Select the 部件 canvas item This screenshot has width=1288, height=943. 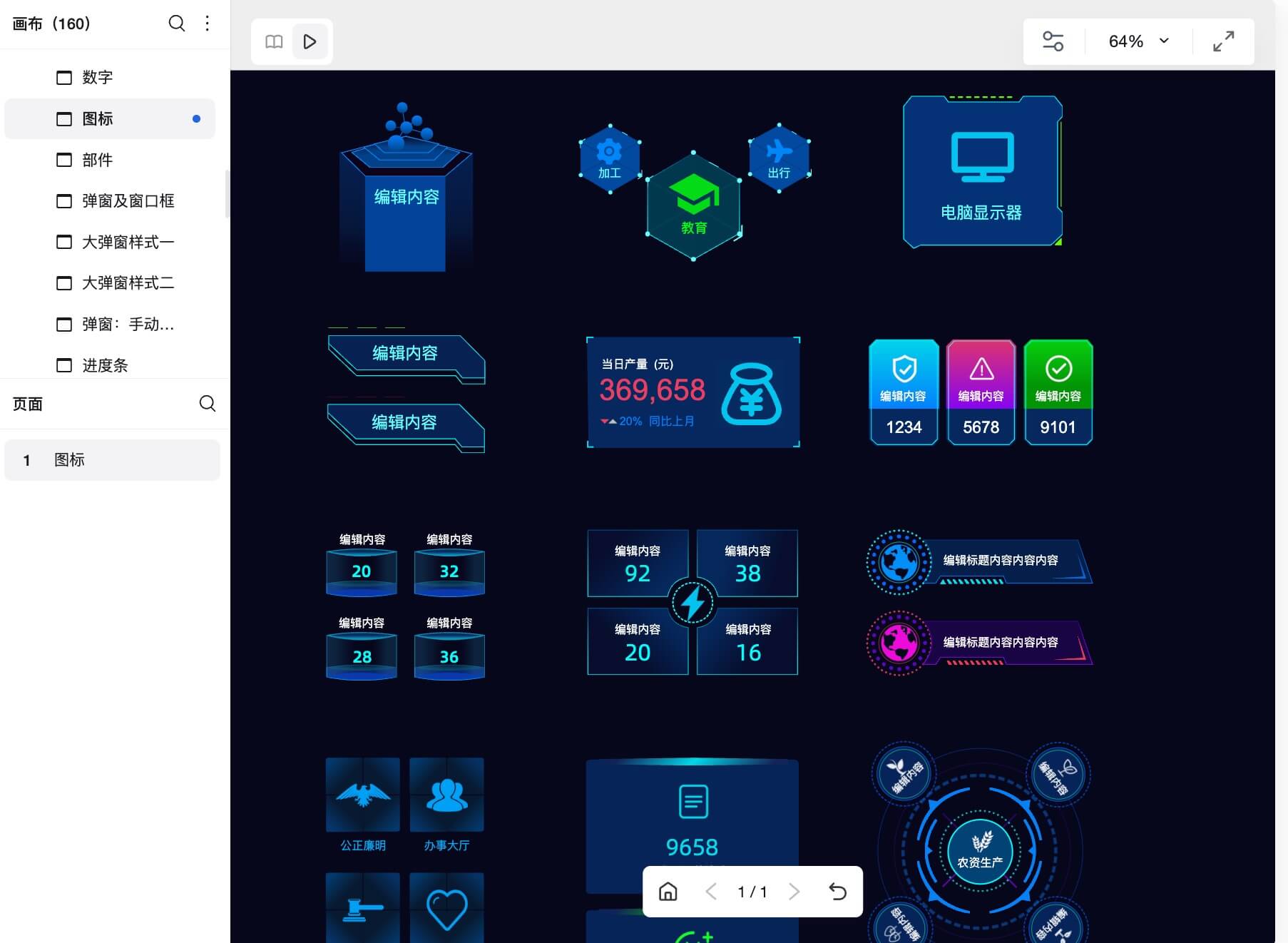pos(98,160)
